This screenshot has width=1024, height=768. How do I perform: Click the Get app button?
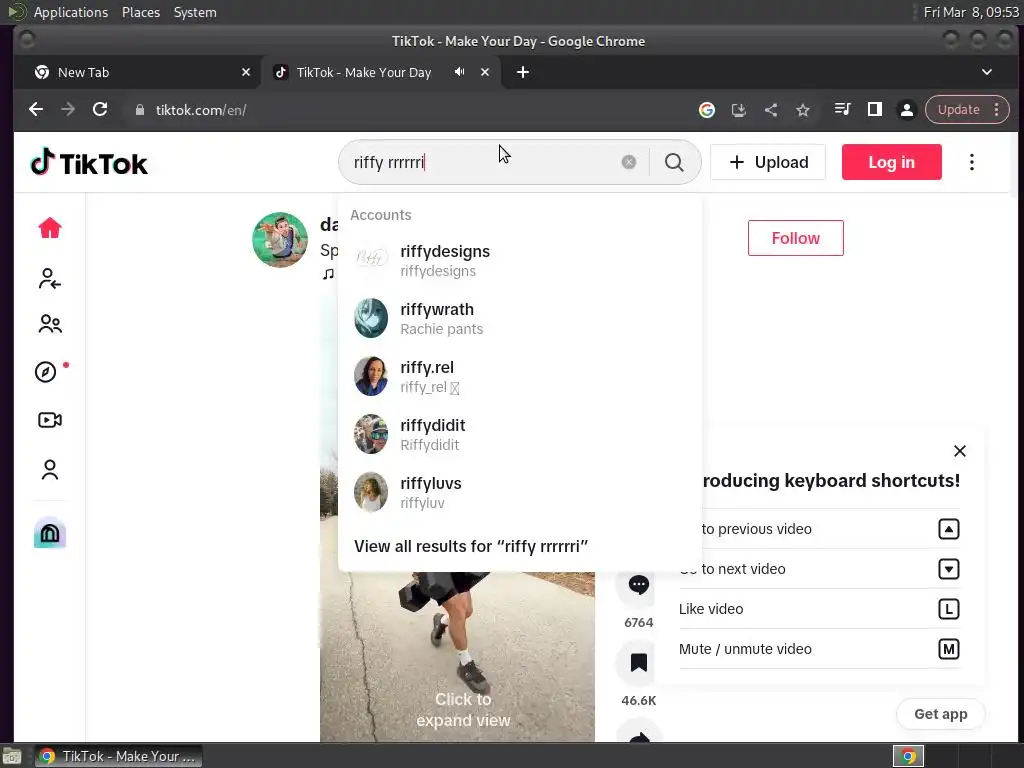940,714
